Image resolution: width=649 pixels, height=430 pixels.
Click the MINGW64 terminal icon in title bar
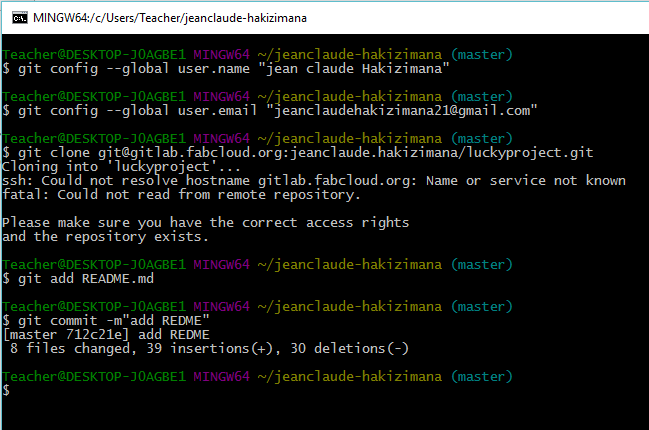point(19,18)
